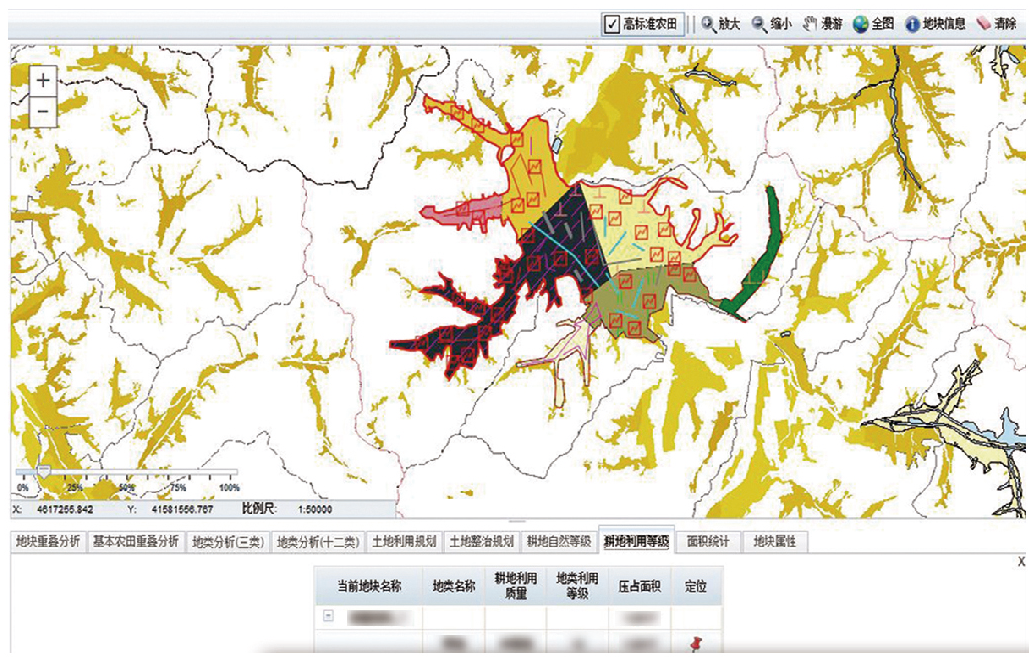
Task: Collapse the first table row group
Action: pyautogui.click(x=328, y=617)
